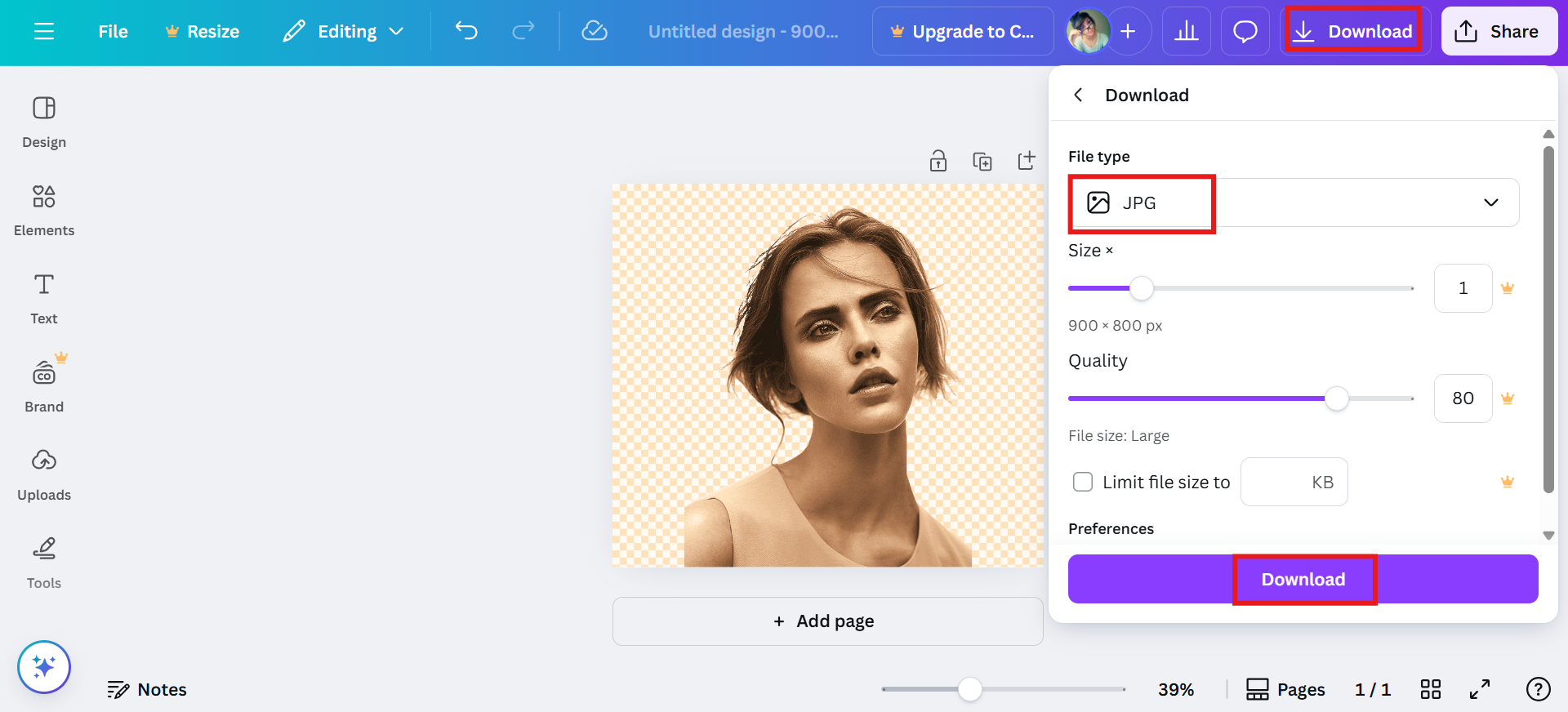Open the user profile avatar
This screenshot has height=712, width=1568.
click(1088, 31)
